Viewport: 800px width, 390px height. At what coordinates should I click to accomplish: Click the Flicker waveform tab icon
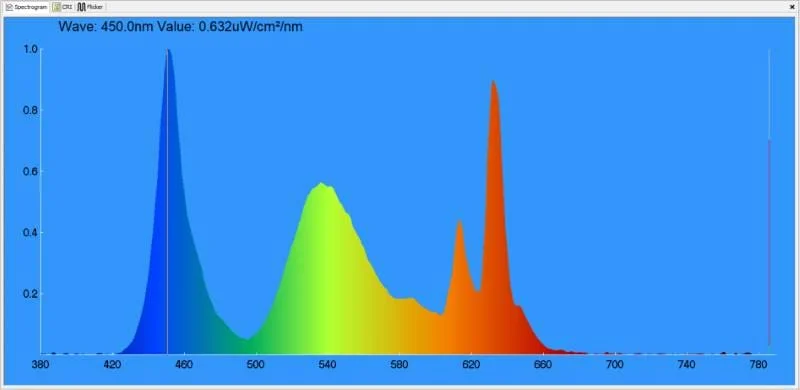[x=81, y=7]
